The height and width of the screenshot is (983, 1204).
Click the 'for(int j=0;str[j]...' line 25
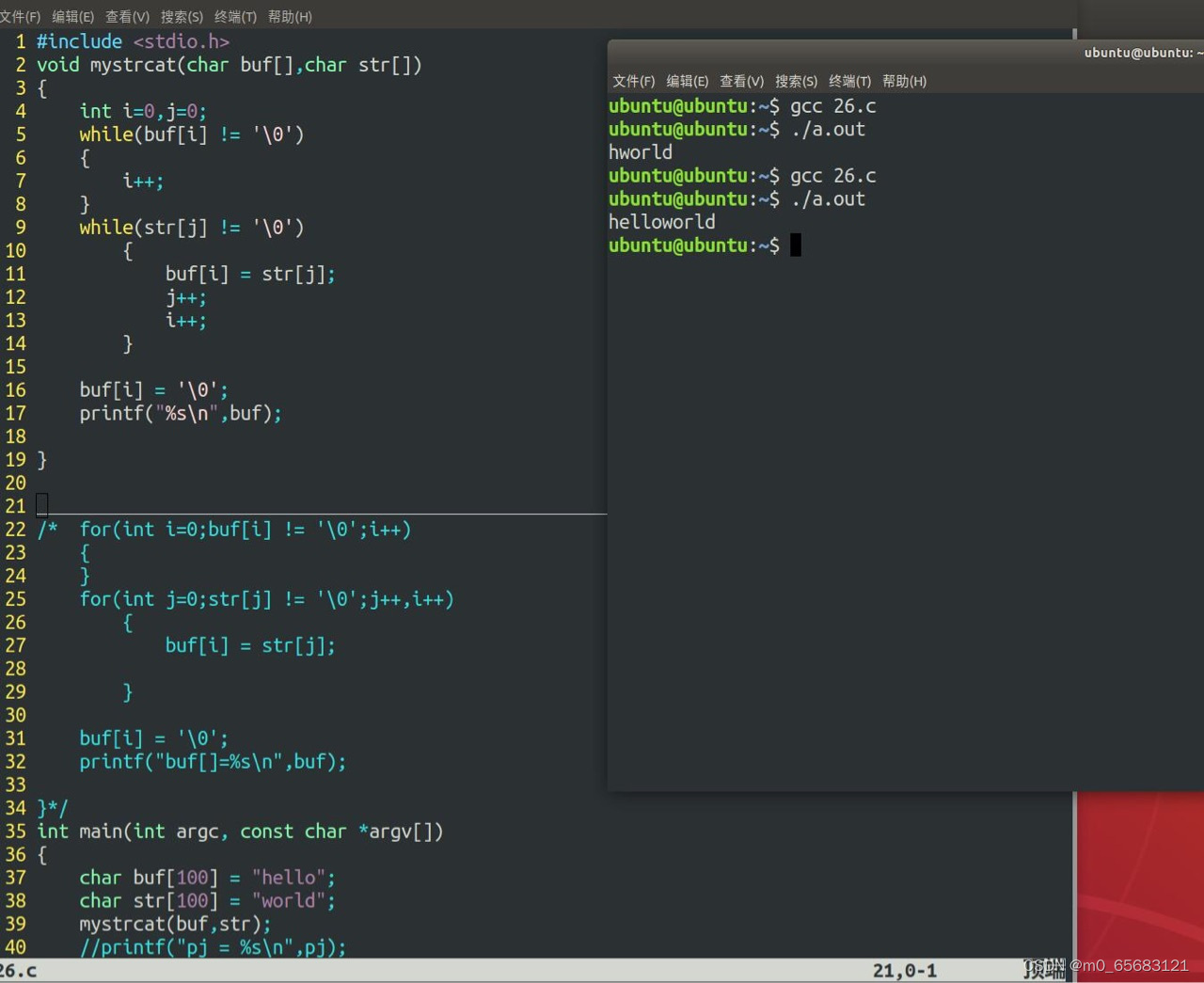[x=267, y=599]
